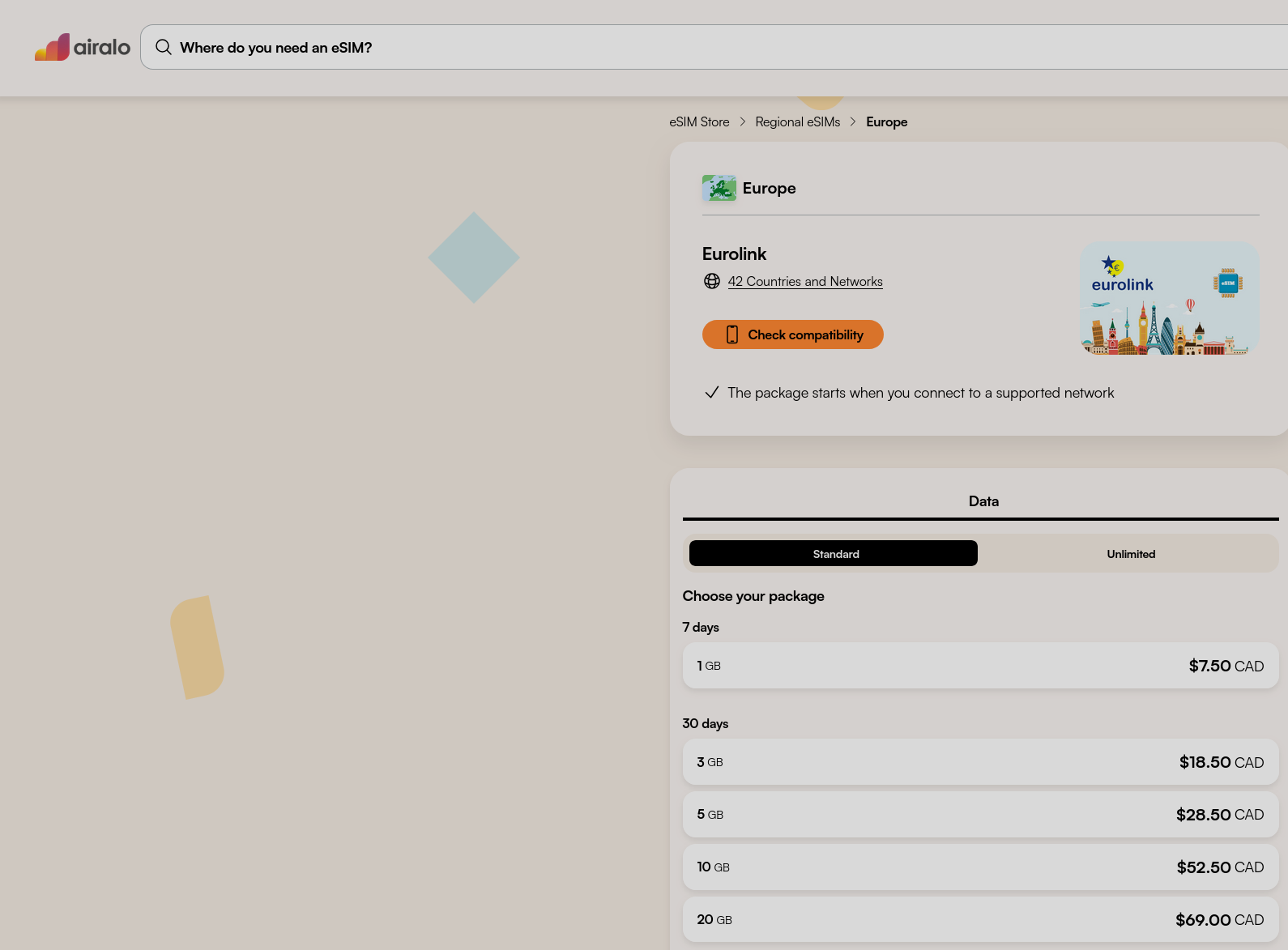
Task: Click the Eurolink eSIM card image
Action: pos(1169,298)
